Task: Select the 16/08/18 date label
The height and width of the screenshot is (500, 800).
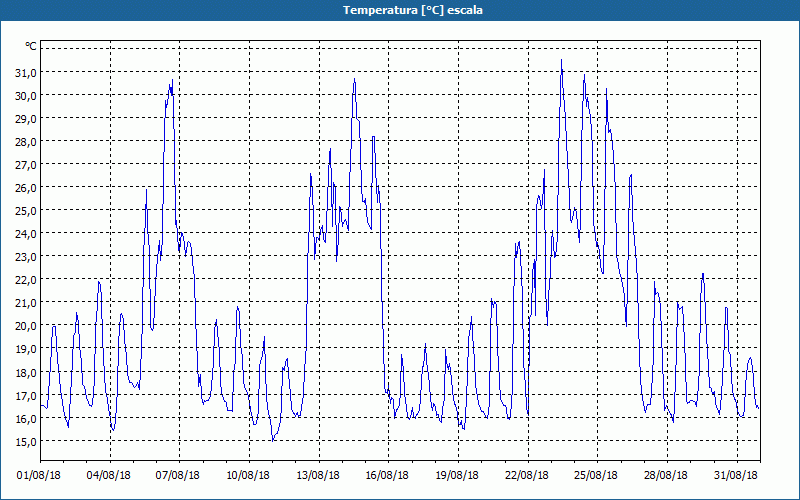Action: tap(387, 475)
